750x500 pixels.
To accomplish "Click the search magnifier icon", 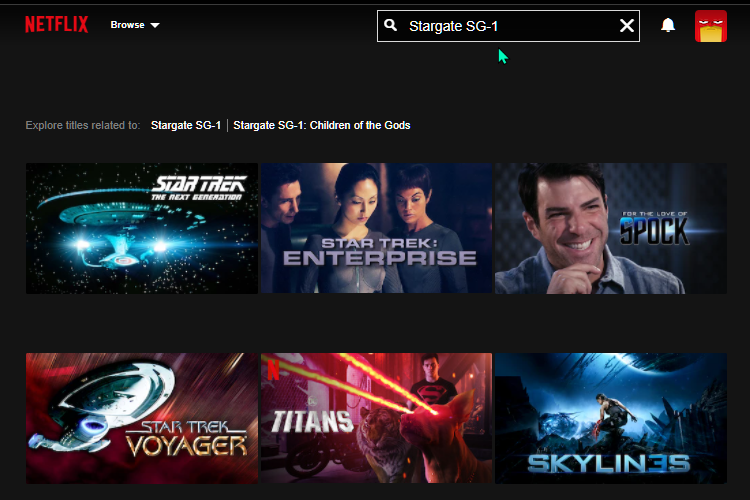I will 390,25.
